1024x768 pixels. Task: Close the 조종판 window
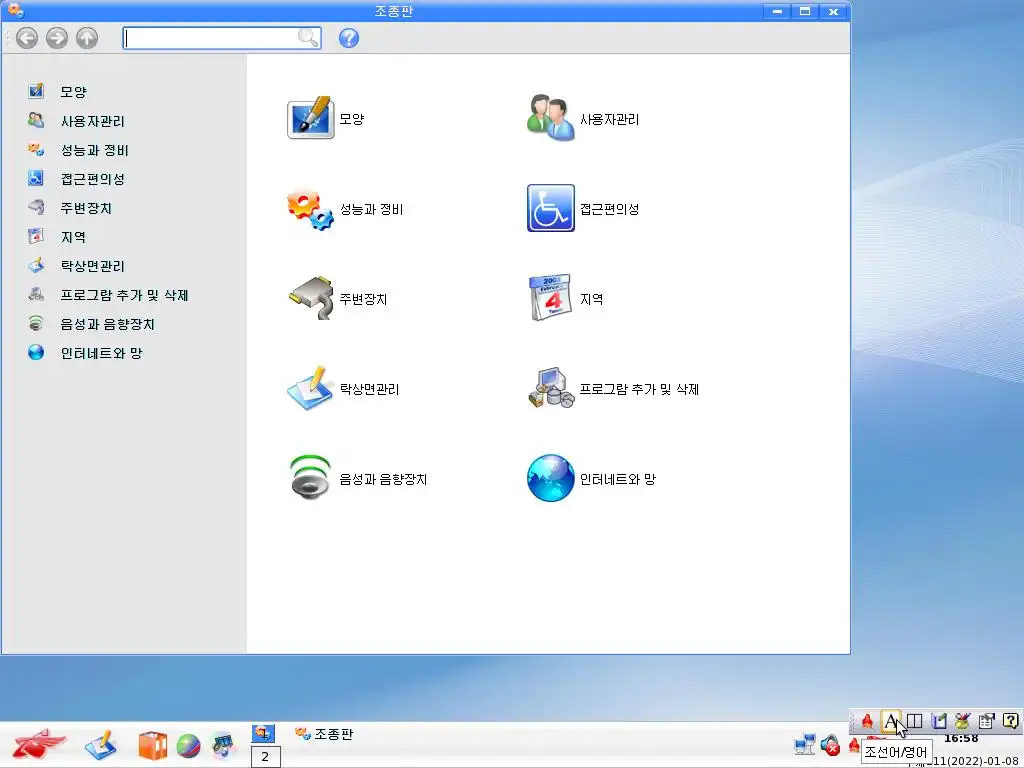[x=833, y=11]
